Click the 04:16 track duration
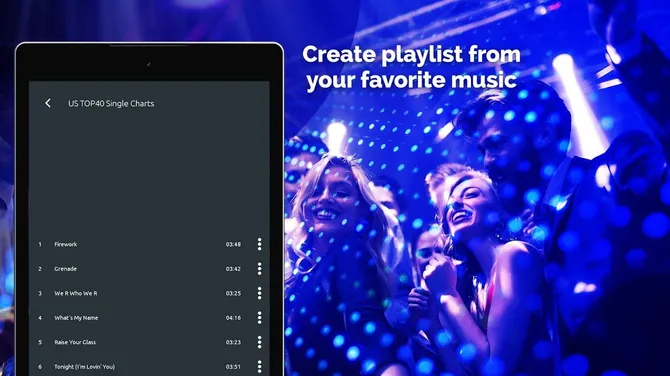The width and height of the screenshot is (670, 376). point(233,317)
